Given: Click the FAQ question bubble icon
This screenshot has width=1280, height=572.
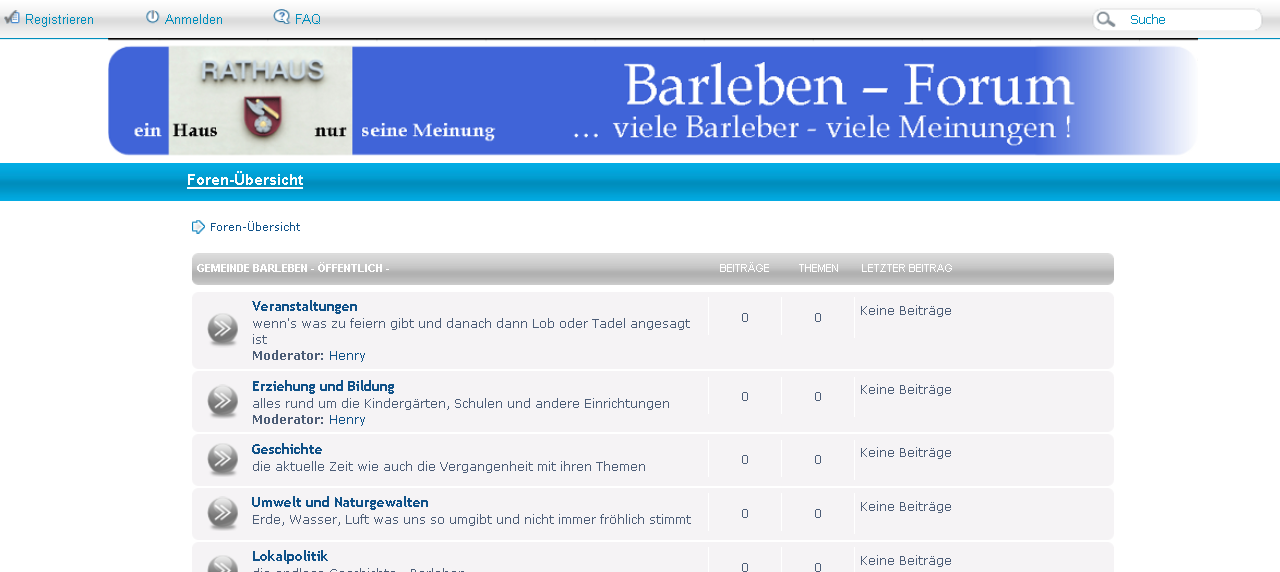Looking at the screenshot, I should pyautogui.click(x=282, y=18).
